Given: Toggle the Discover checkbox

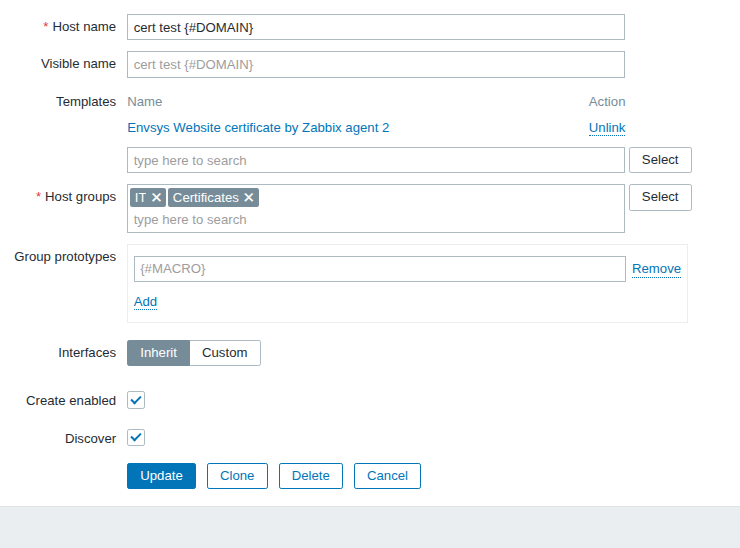Looking at the screenshot, I should [137, 438].
